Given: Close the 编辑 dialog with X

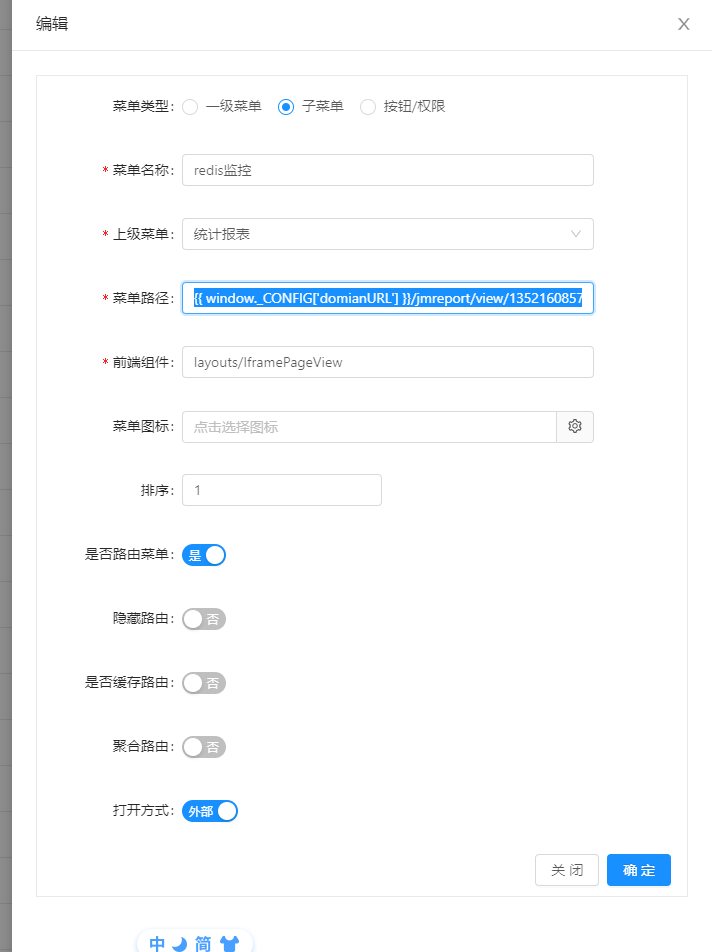Looking at the screenshot, I should click(x=683, y=24).
